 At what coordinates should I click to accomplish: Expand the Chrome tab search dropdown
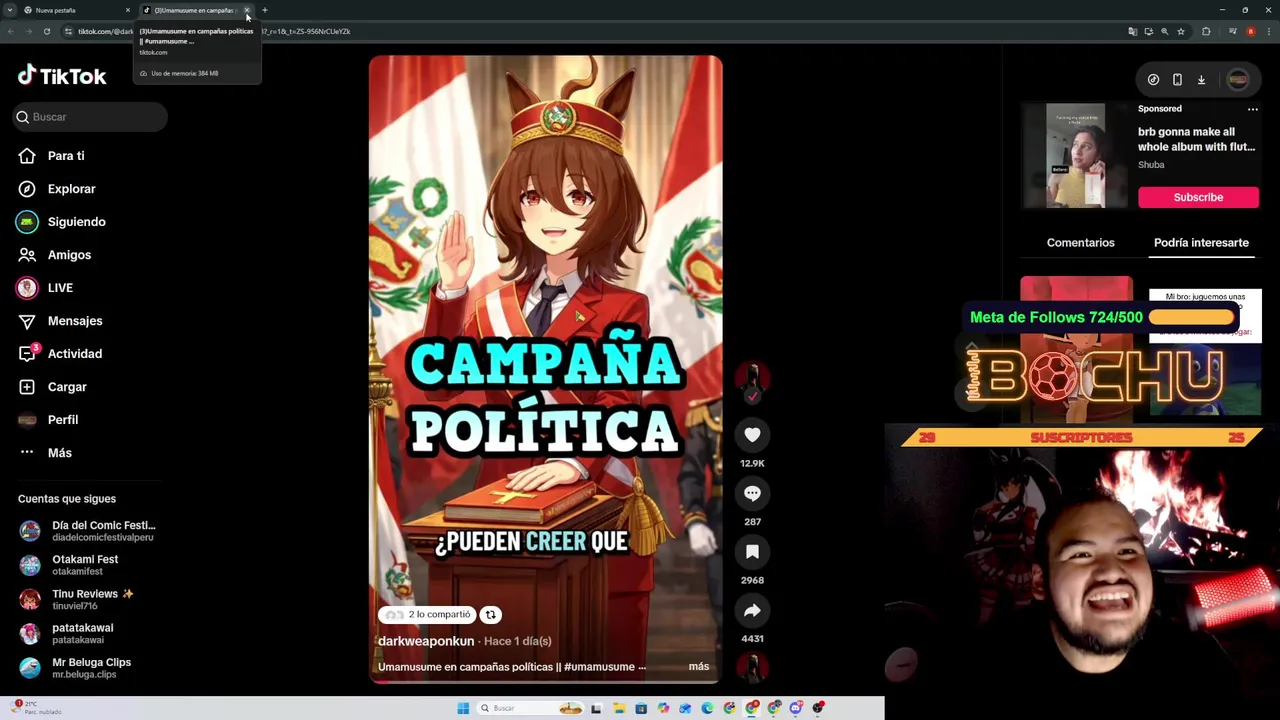coord(10,10)
